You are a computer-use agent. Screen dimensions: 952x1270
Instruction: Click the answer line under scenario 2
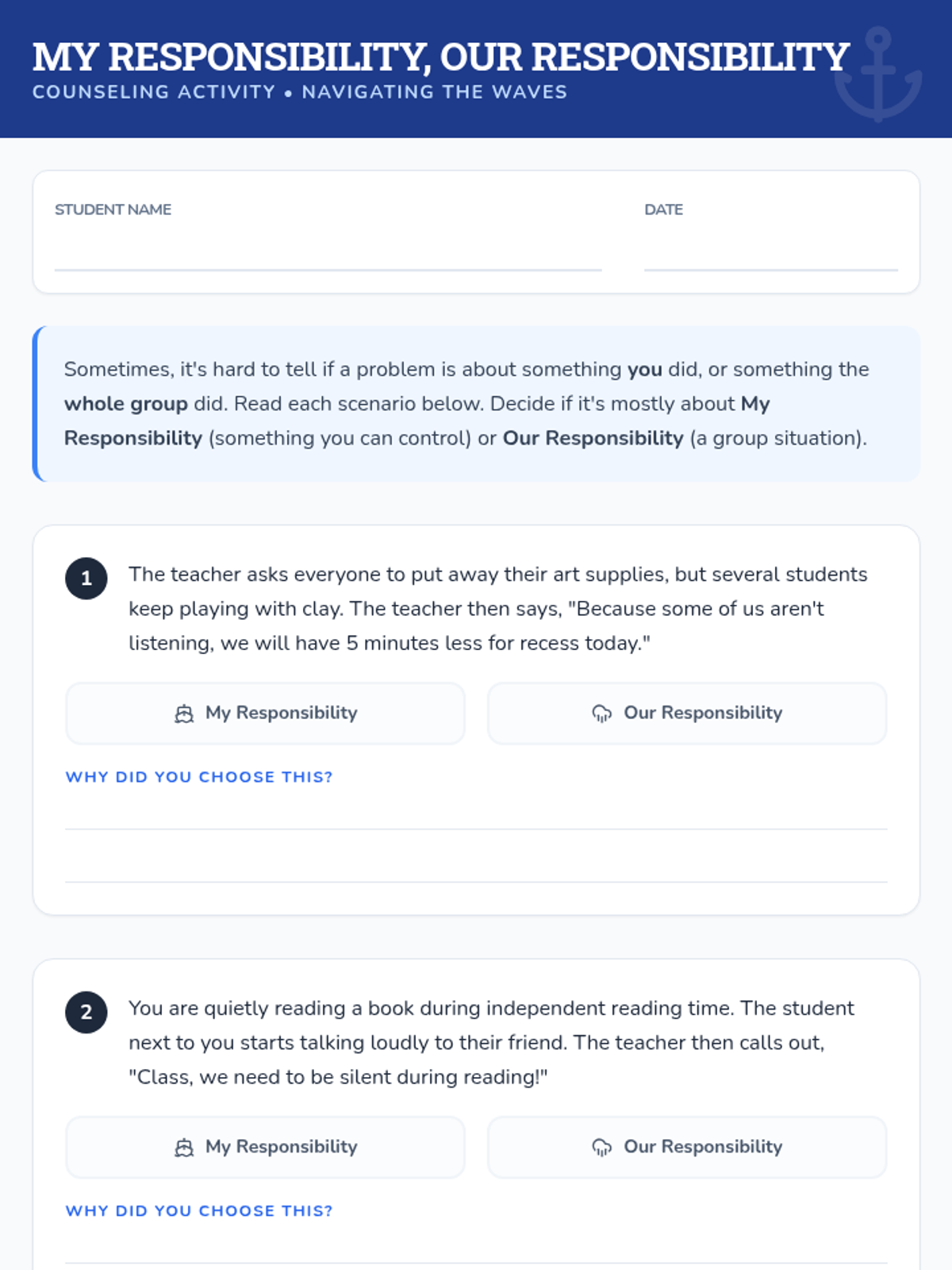(x=476, y=1247)
